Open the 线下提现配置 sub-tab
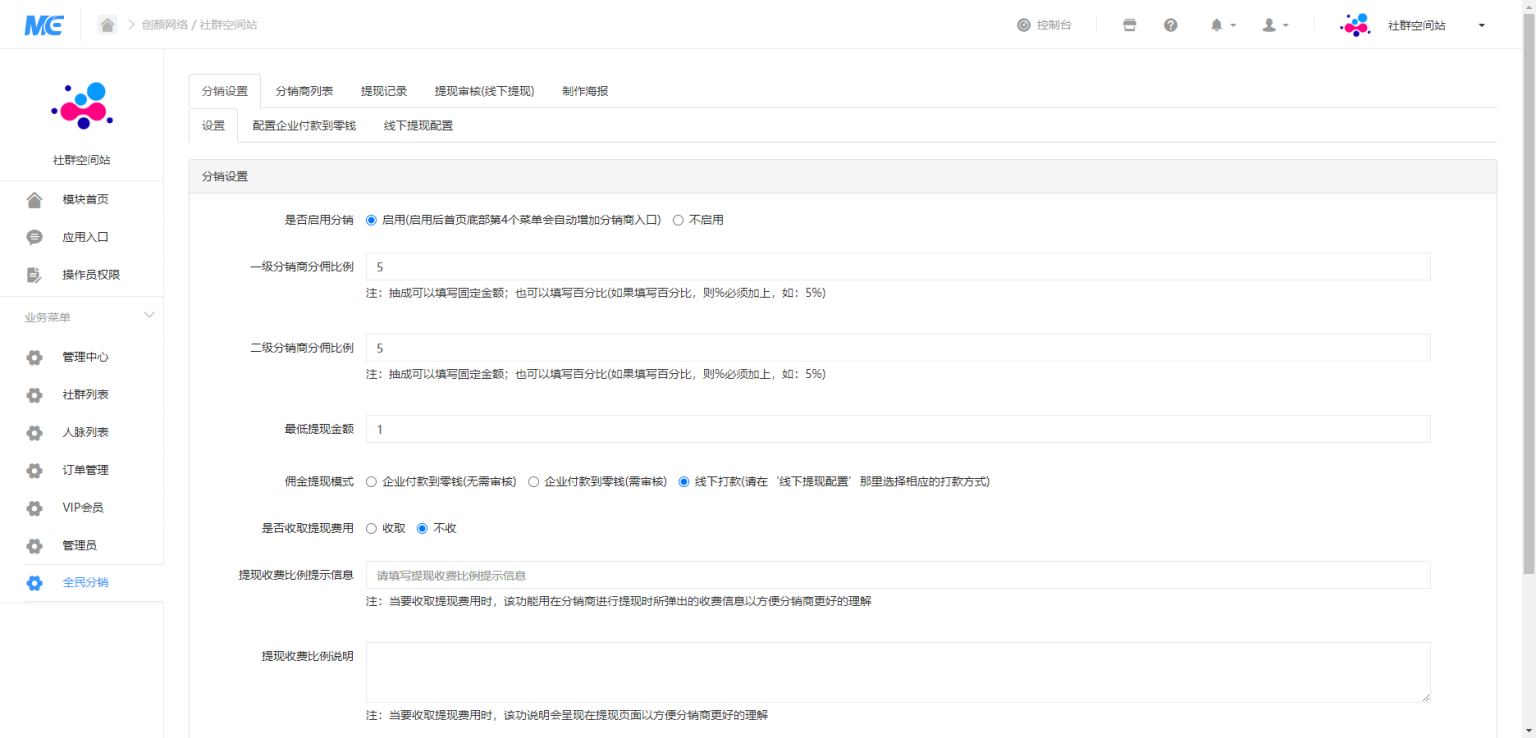Viewport: 1536px width, 738px height. click(x=418, y=126)
